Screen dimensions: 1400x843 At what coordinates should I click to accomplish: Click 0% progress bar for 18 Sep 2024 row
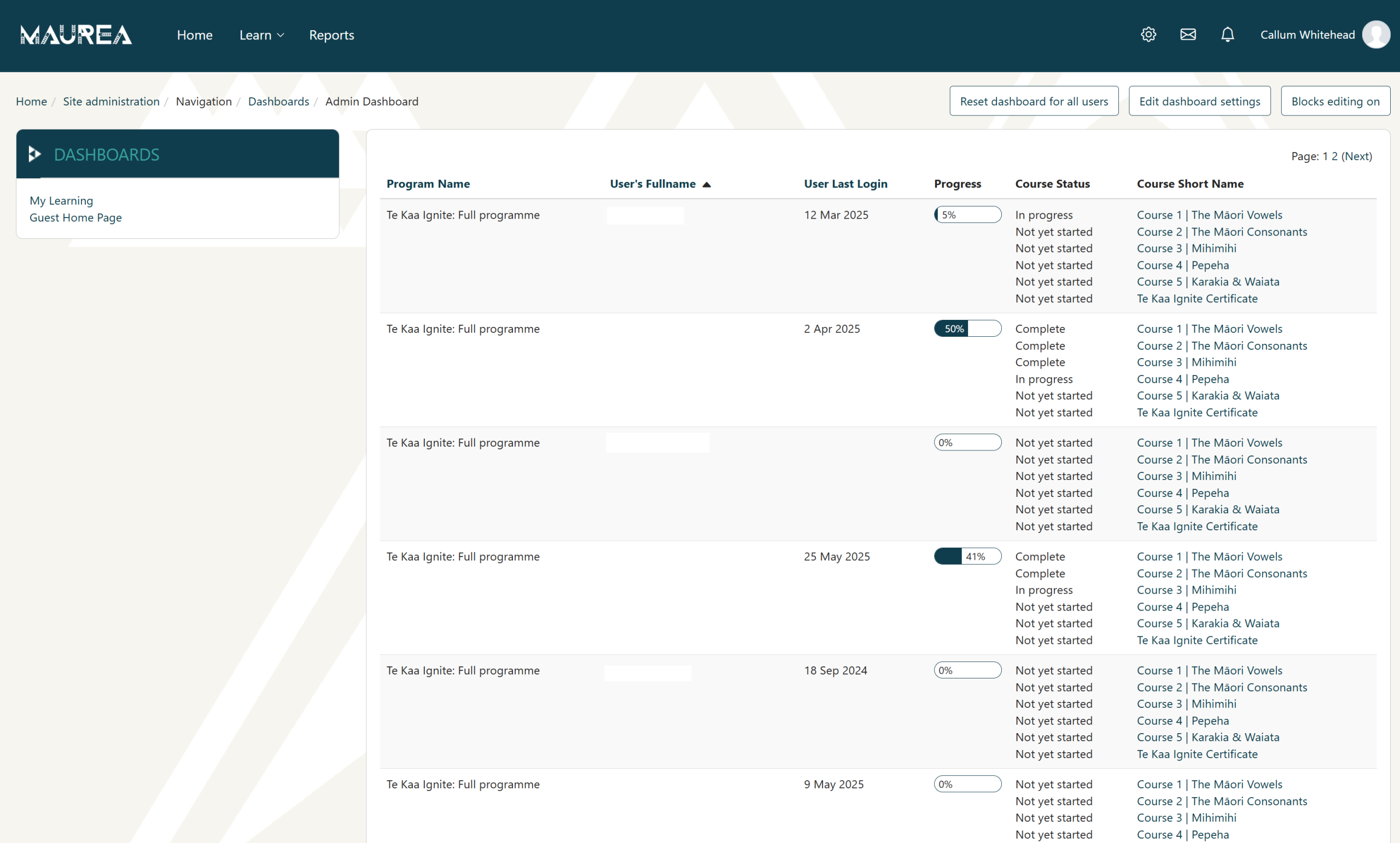967,670
